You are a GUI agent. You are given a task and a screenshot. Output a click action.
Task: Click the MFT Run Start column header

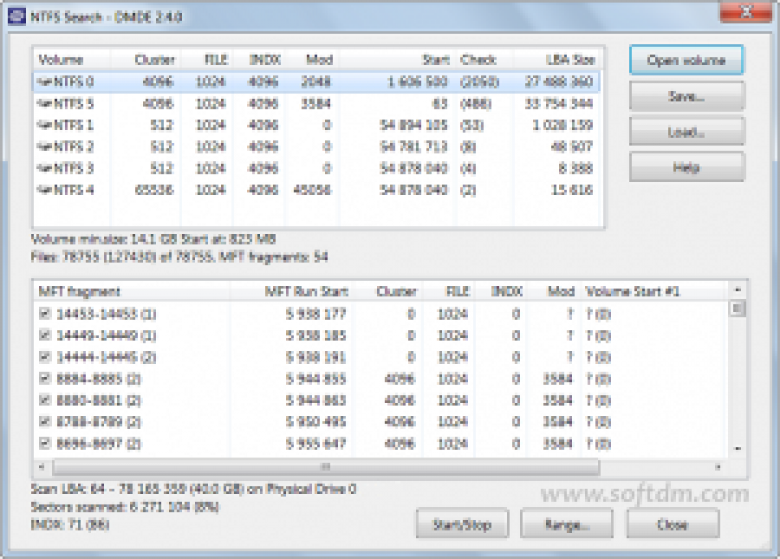(x=291, y=291)
